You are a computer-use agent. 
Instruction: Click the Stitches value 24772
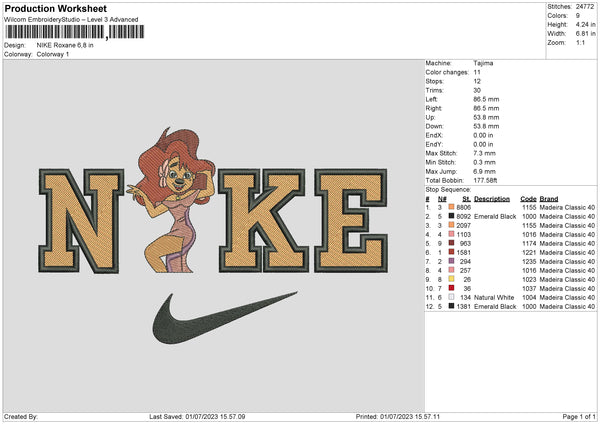pyautogui.click(x=585, y=7)
